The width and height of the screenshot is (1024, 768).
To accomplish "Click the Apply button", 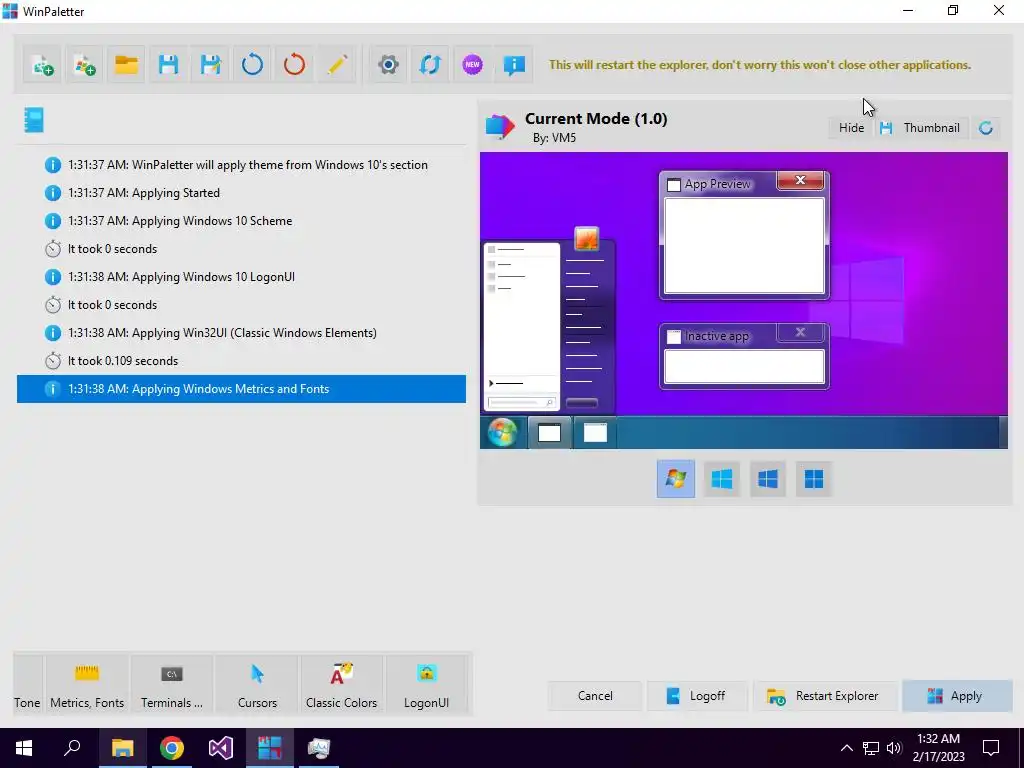I will tap(957, 696).
